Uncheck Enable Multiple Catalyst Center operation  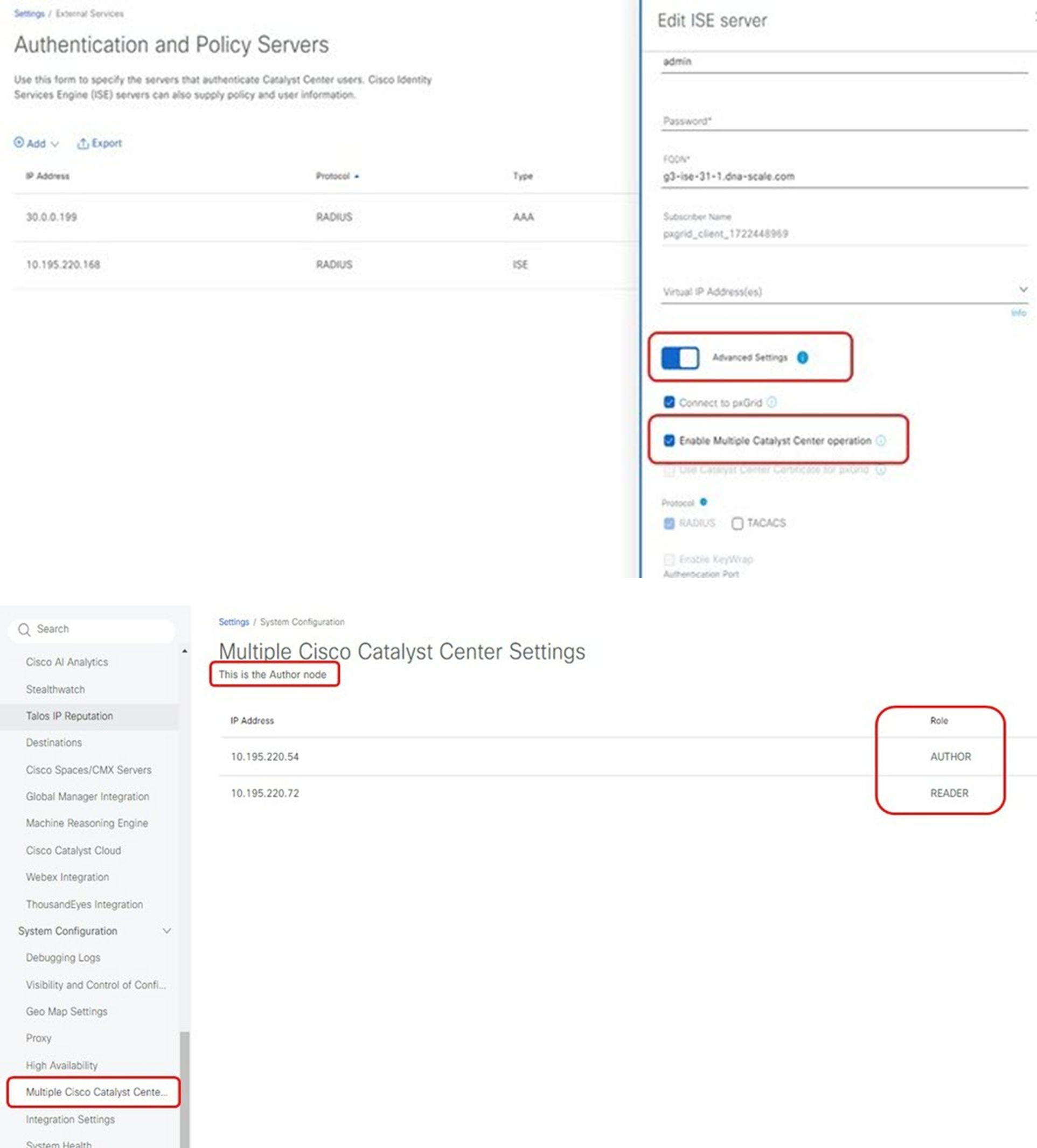(669, 441)
